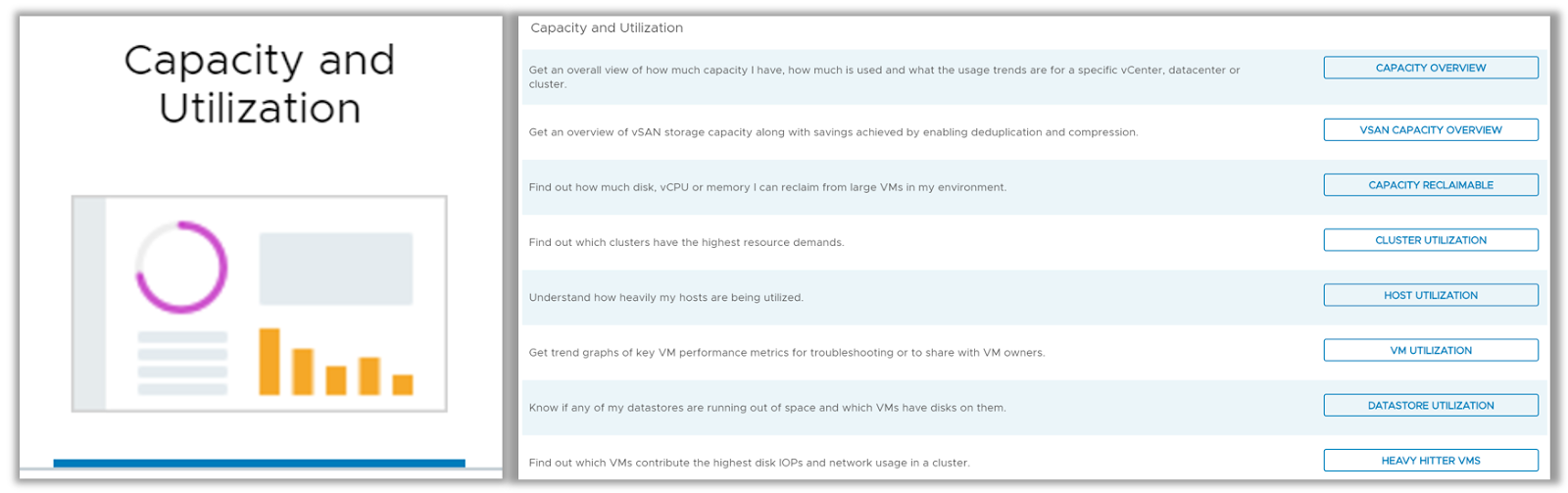Open the Datastore Utilization dashboard

point(1430,406)
